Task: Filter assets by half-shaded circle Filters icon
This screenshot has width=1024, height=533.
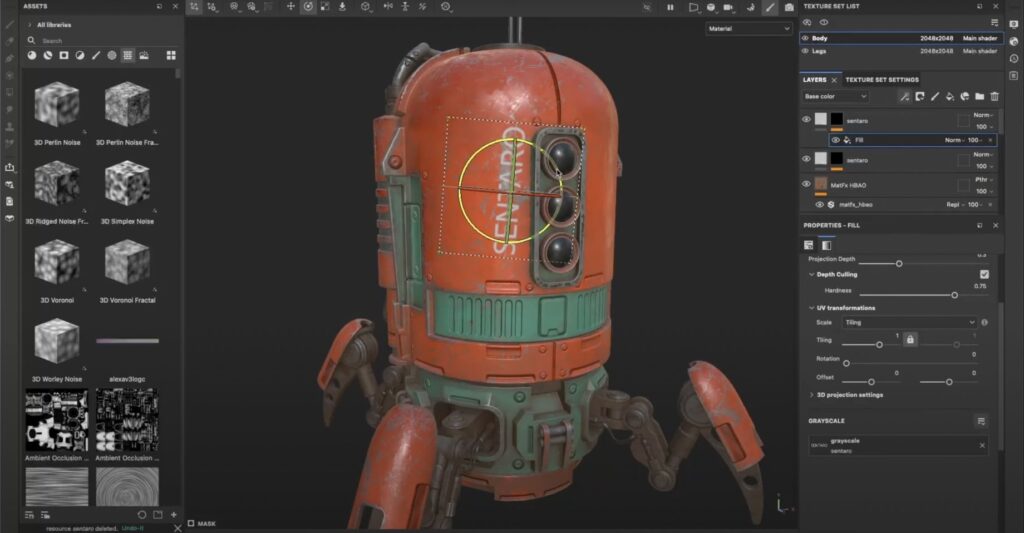Action: point(80,56)
